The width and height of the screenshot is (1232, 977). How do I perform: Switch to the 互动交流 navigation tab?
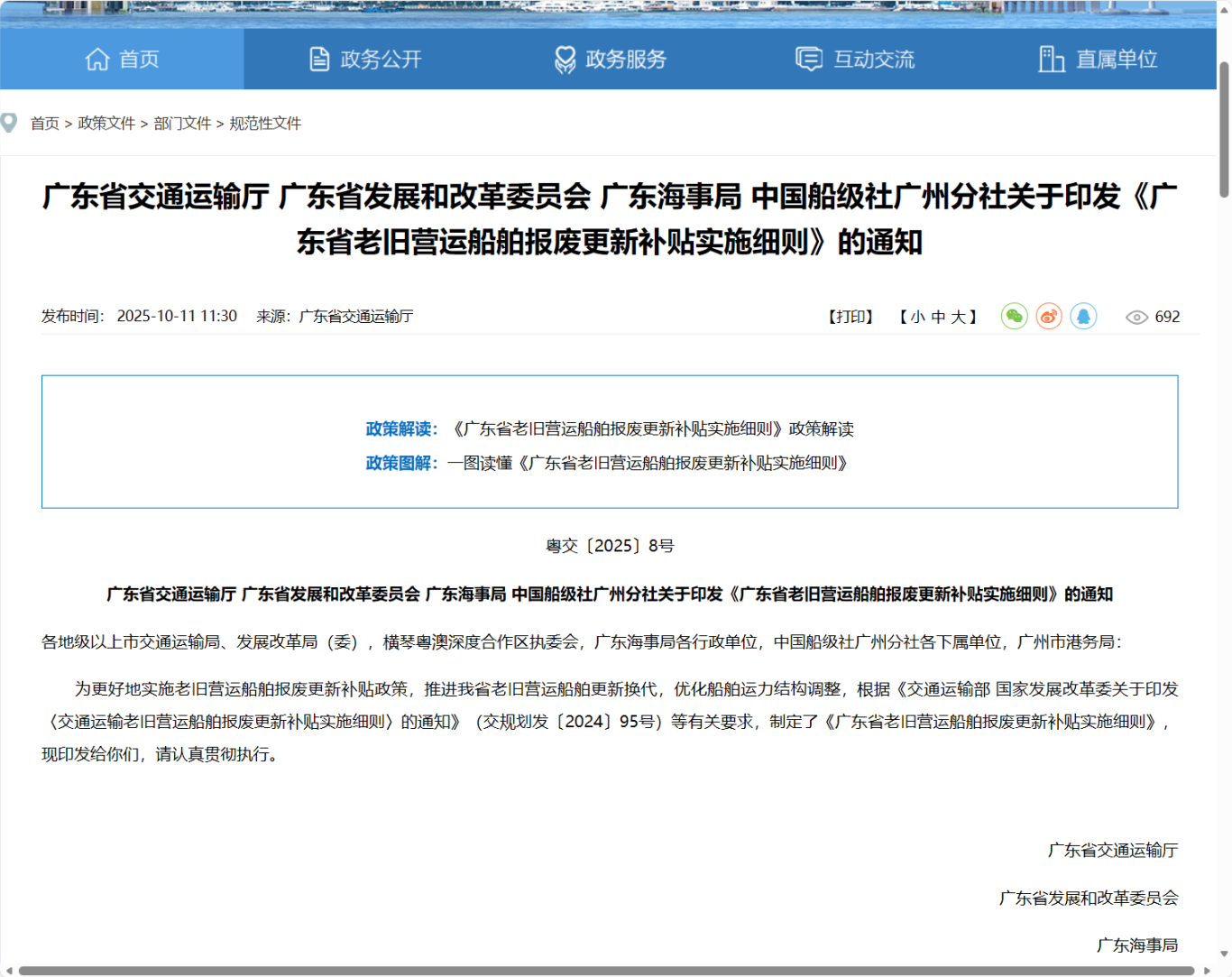(x=853, y=59)
